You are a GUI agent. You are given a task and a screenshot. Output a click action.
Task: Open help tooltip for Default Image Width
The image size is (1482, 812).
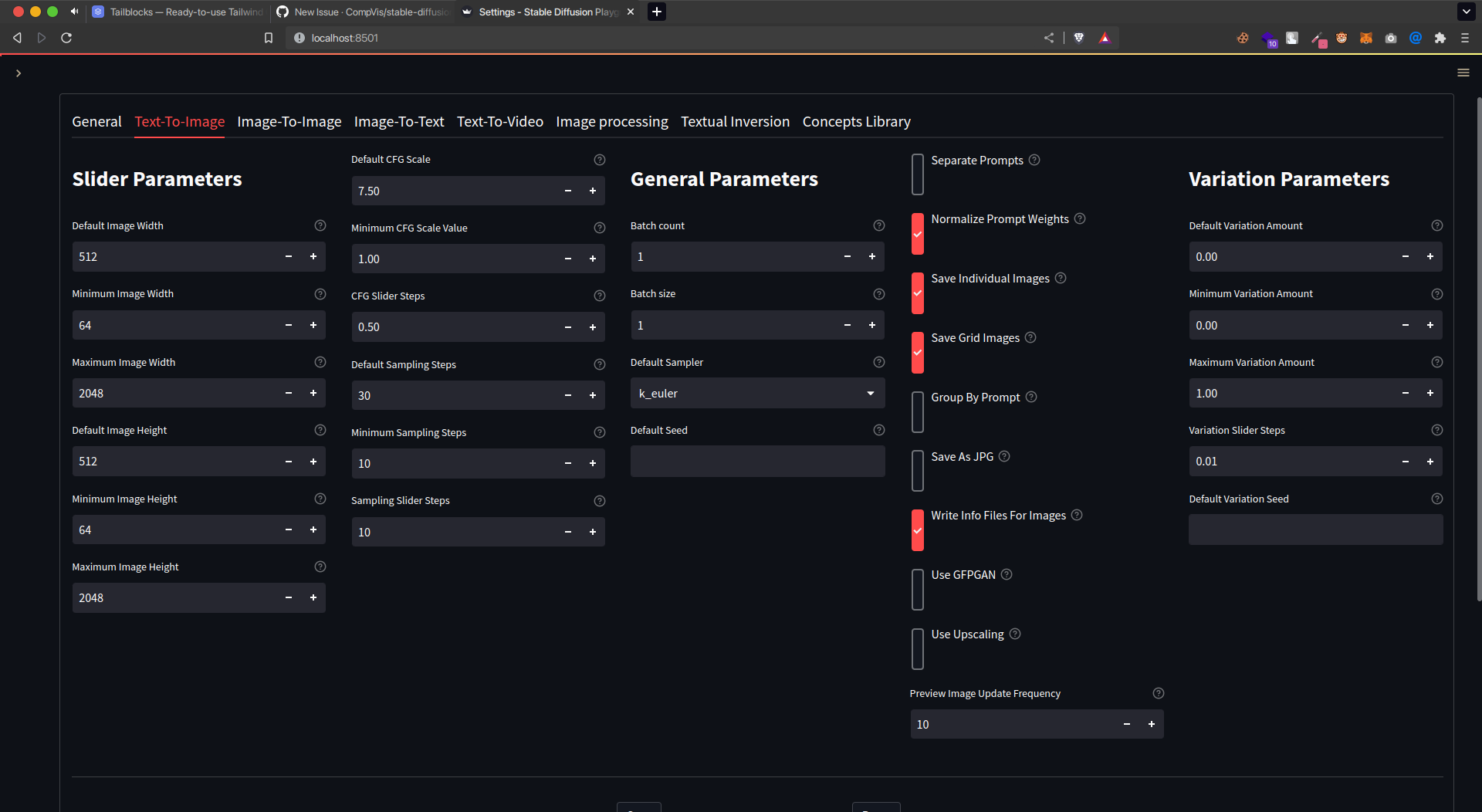tap(320, 225)
